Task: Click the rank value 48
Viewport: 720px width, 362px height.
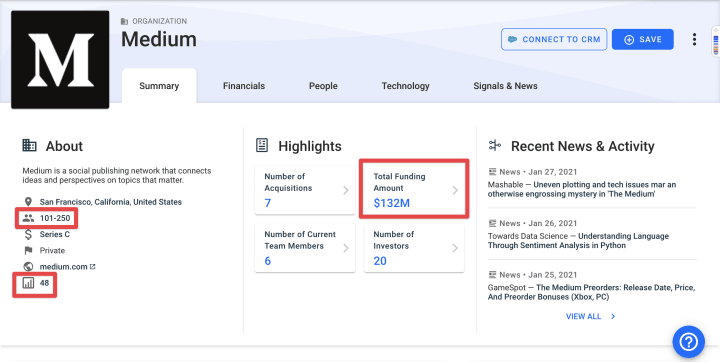Action: tap(45, 283)
